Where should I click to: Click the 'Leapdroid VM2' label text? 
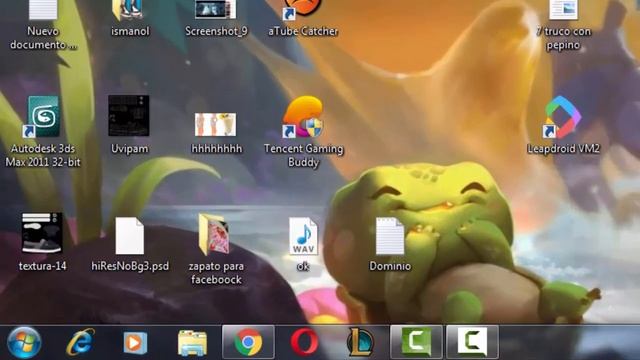[x=563, y=149]
